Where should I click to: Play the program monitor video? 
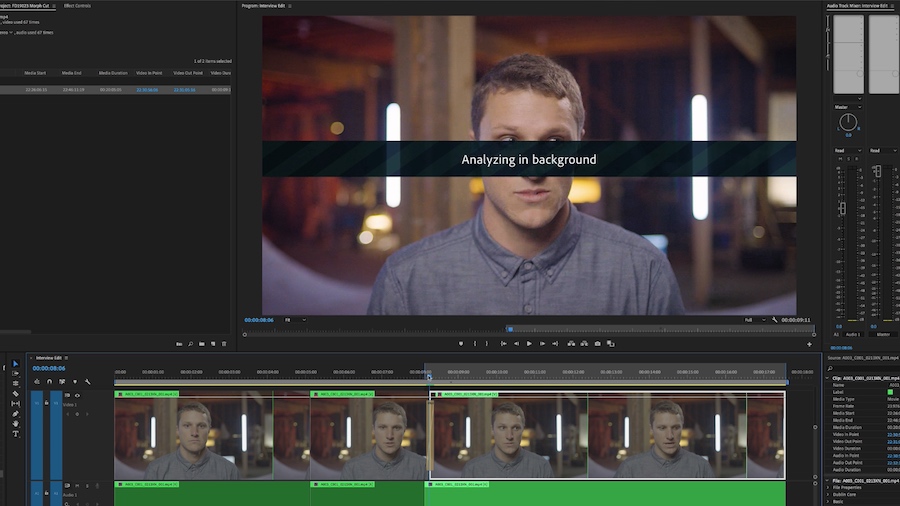pyautogui.click(x=529, y=344)
